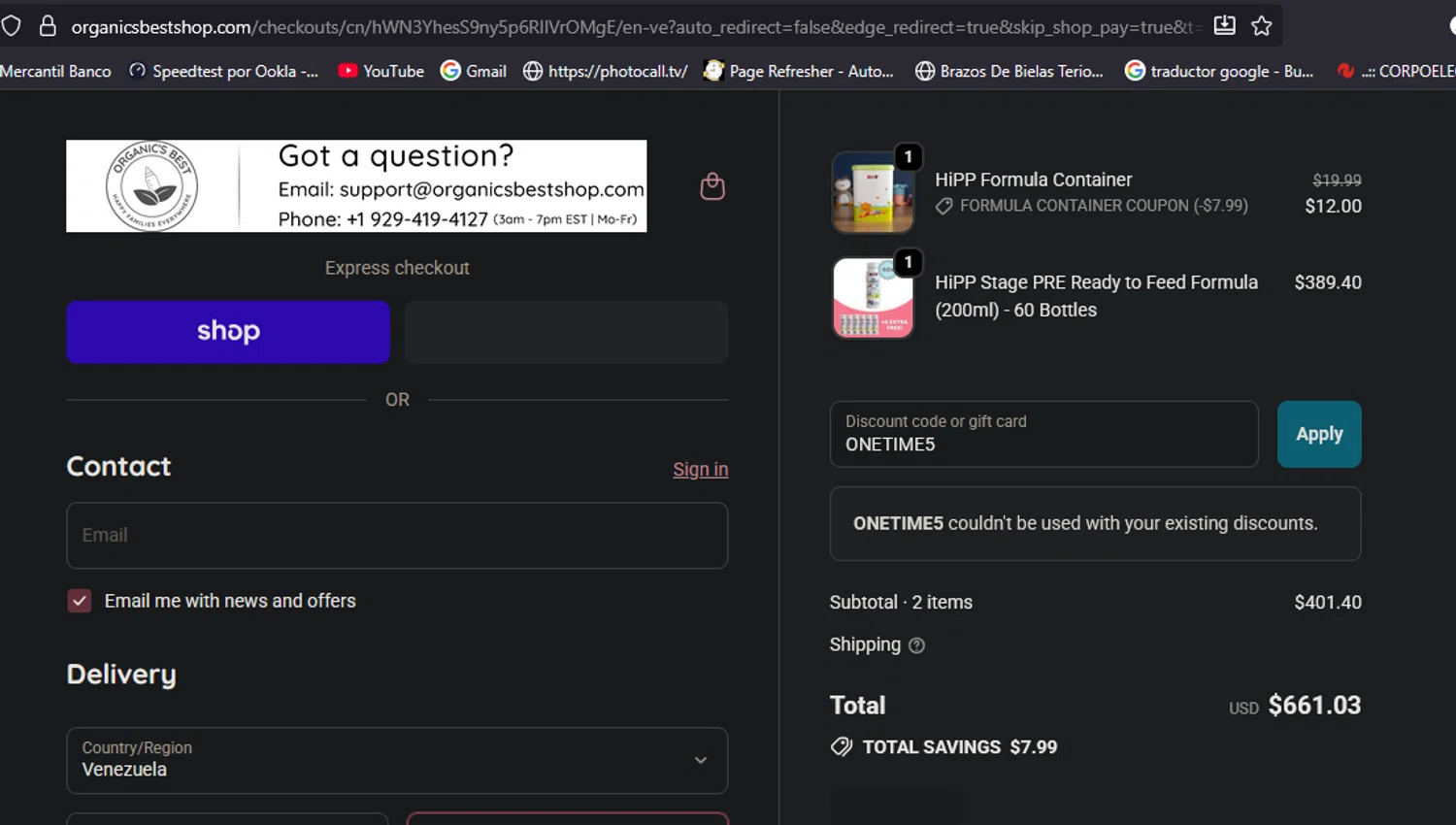
Task: Open the Brazos De Bielas bookmark
Action: (x=1009, y=71)
